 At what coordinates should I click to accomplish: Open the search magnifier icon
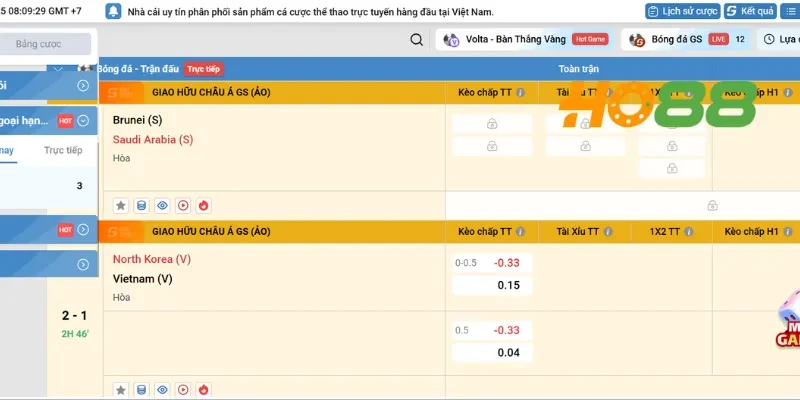tap(416, 40)
